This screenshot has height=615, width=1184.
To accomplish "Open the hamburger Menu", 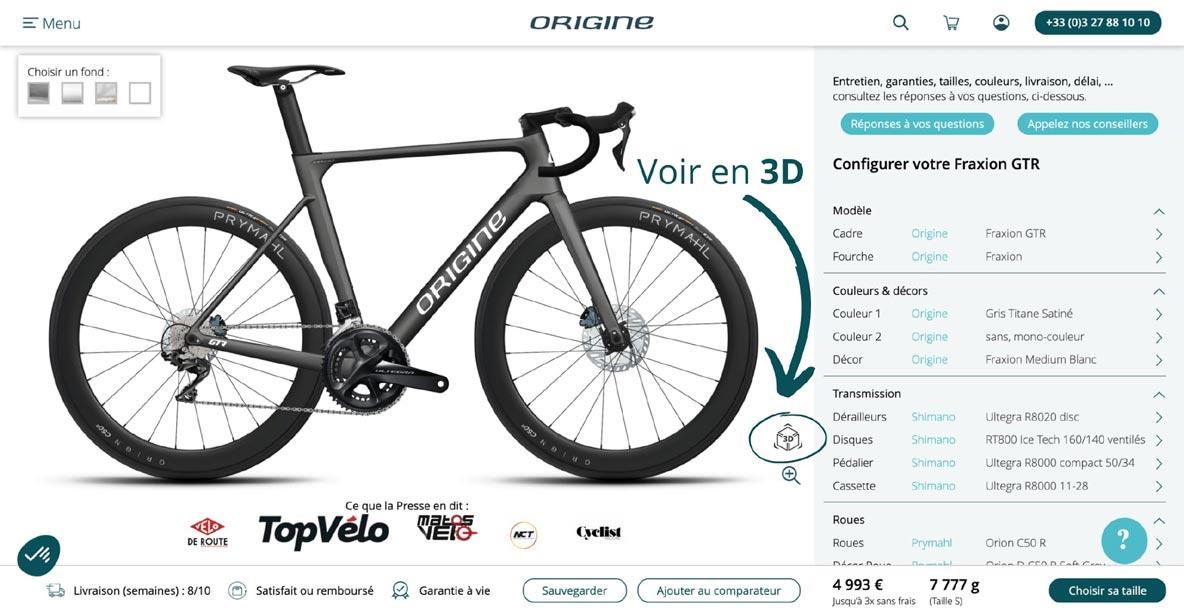I will pyautogui.click(x=51, y=23).
